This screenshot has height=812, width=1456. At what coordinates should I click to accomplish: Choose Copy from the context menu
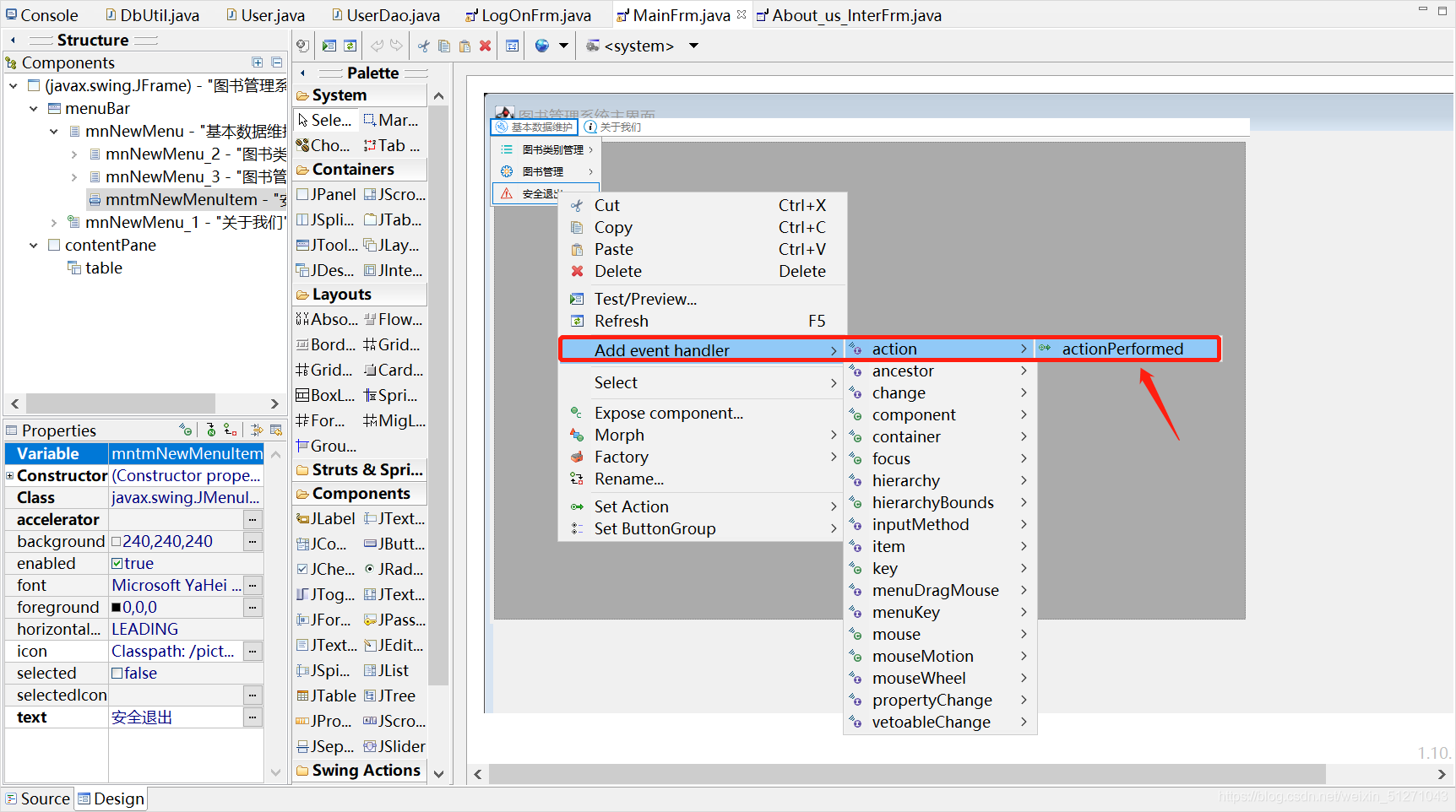[613, 227]
